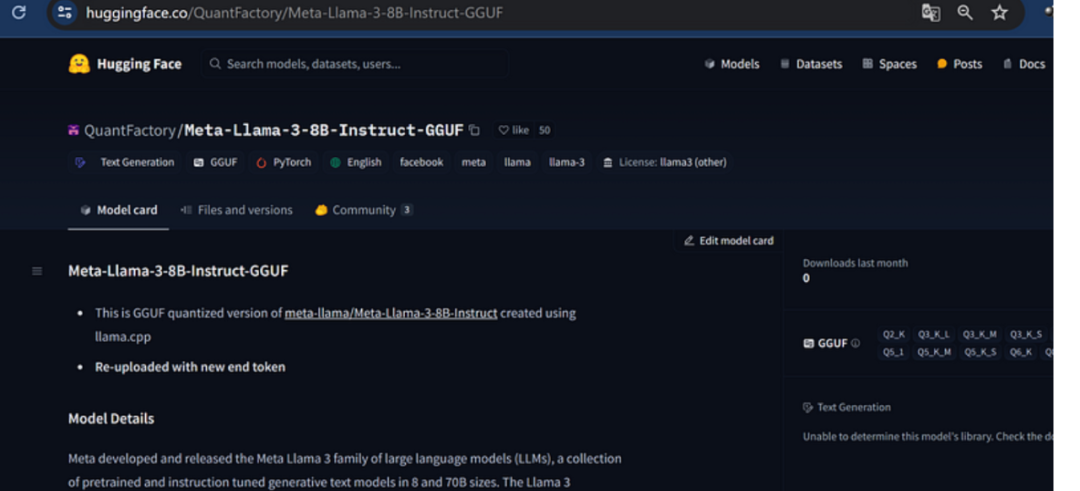Image resolution: width=1080 pixels, height=491 pixels.
Task: Click the yellow Posts icon
Action: [942, 64]
